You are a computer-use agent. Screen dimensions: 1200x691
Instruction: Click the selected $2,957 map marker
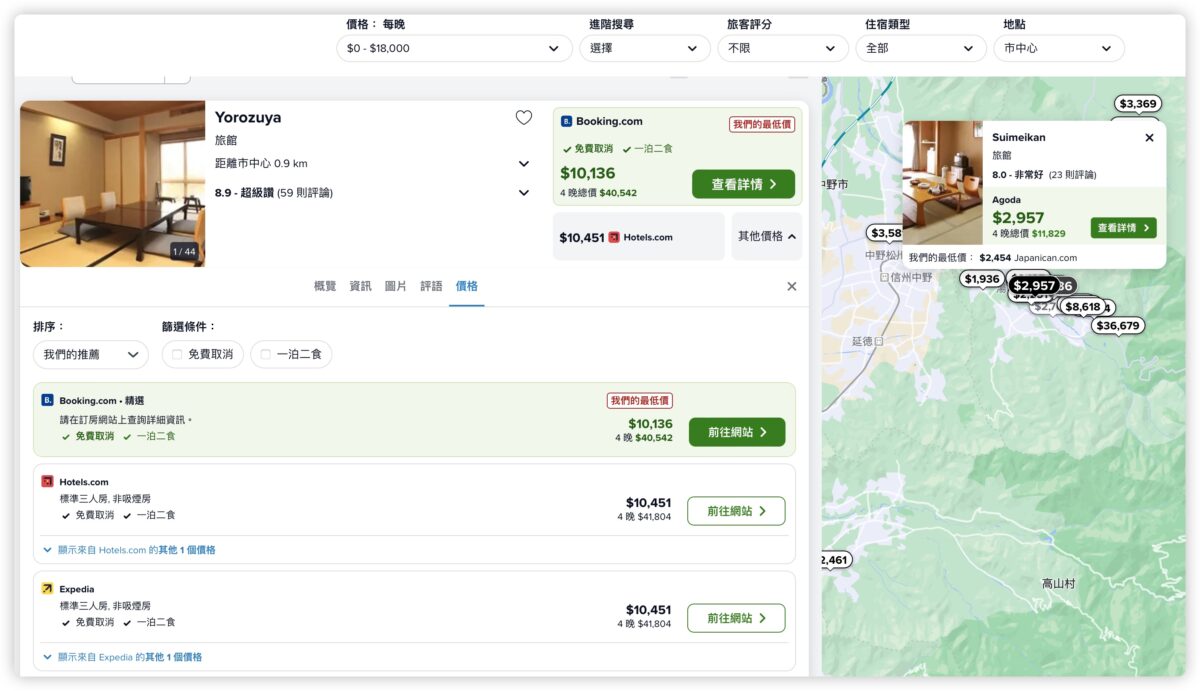click(1034, 286)
